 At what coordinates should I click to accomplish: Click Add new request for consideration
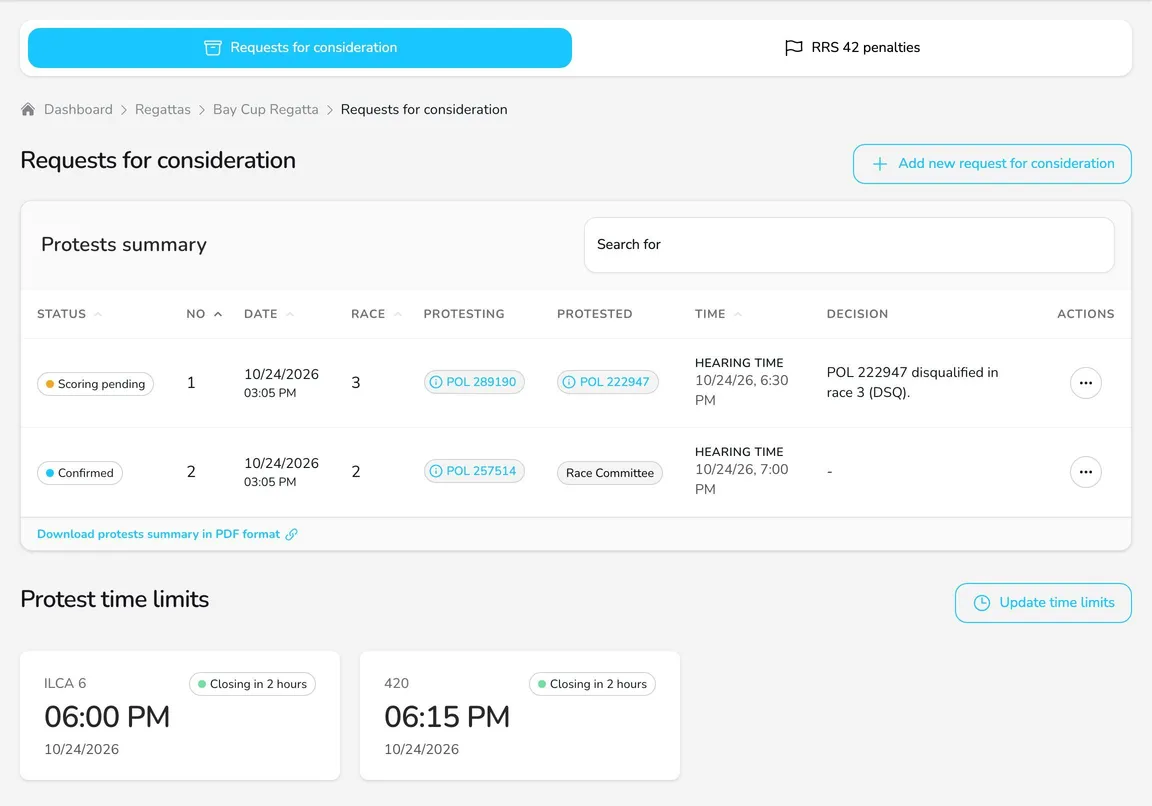click(992, 164)
